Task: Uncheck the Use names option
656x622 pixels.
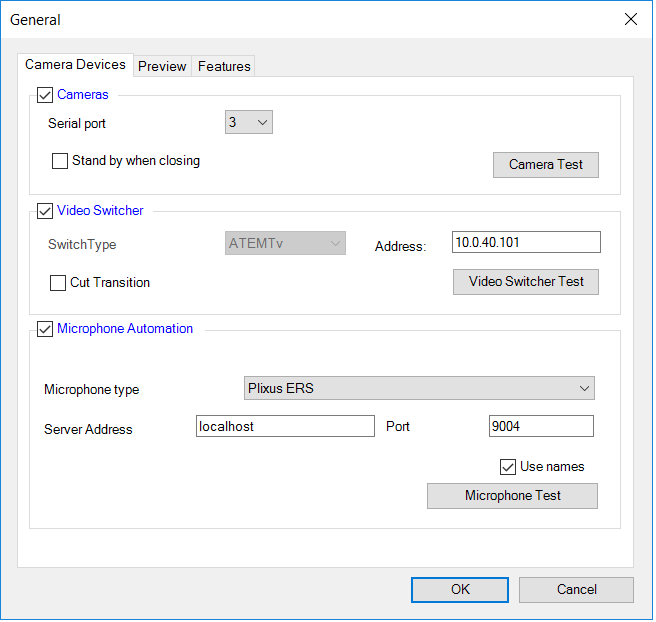Action: click(508, 467)
